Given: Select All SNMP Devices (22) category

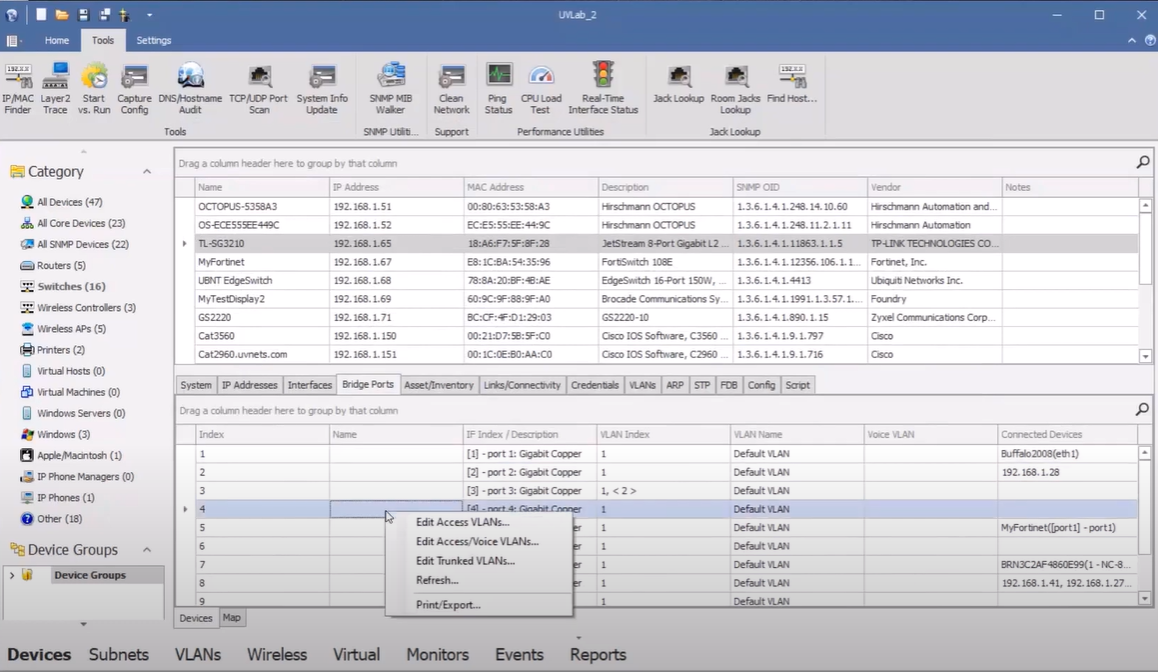Looking at the screenshot, I should 82,244.
